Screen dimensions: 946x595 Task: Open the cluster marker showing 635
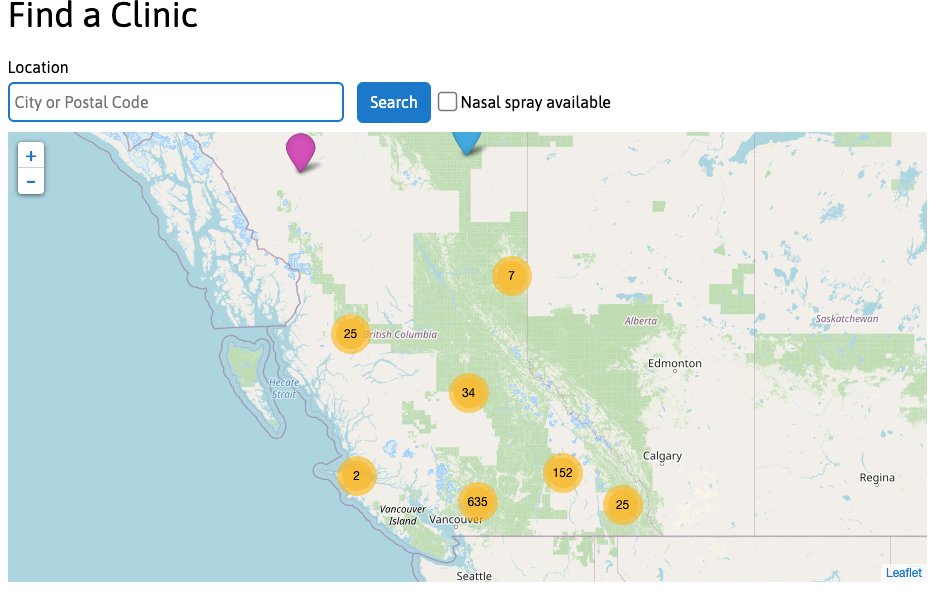point(477,502)
